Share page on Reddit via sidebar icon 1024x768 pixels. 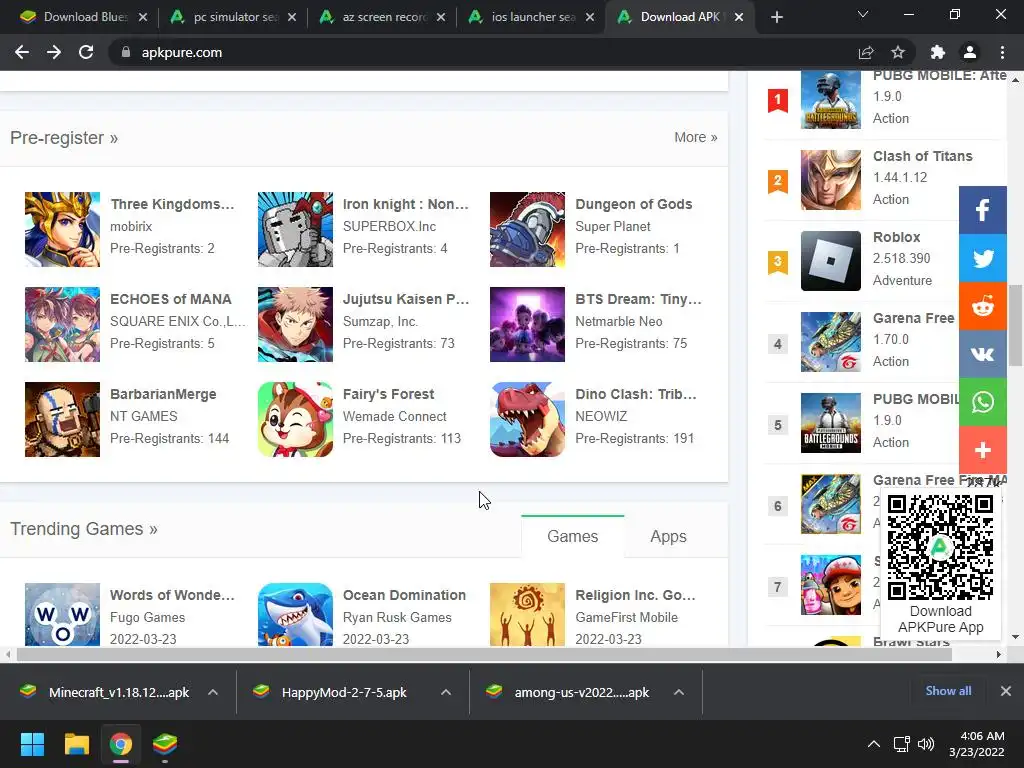(982, 306)
